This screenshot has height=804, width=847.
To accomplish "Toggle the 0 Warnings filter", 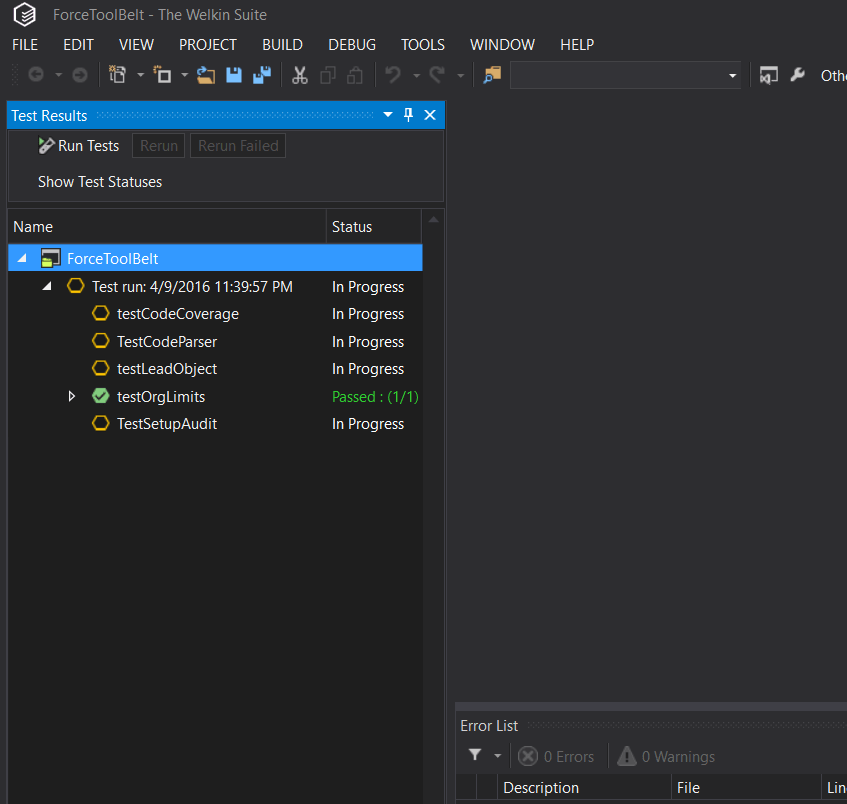I will (666, 756).
